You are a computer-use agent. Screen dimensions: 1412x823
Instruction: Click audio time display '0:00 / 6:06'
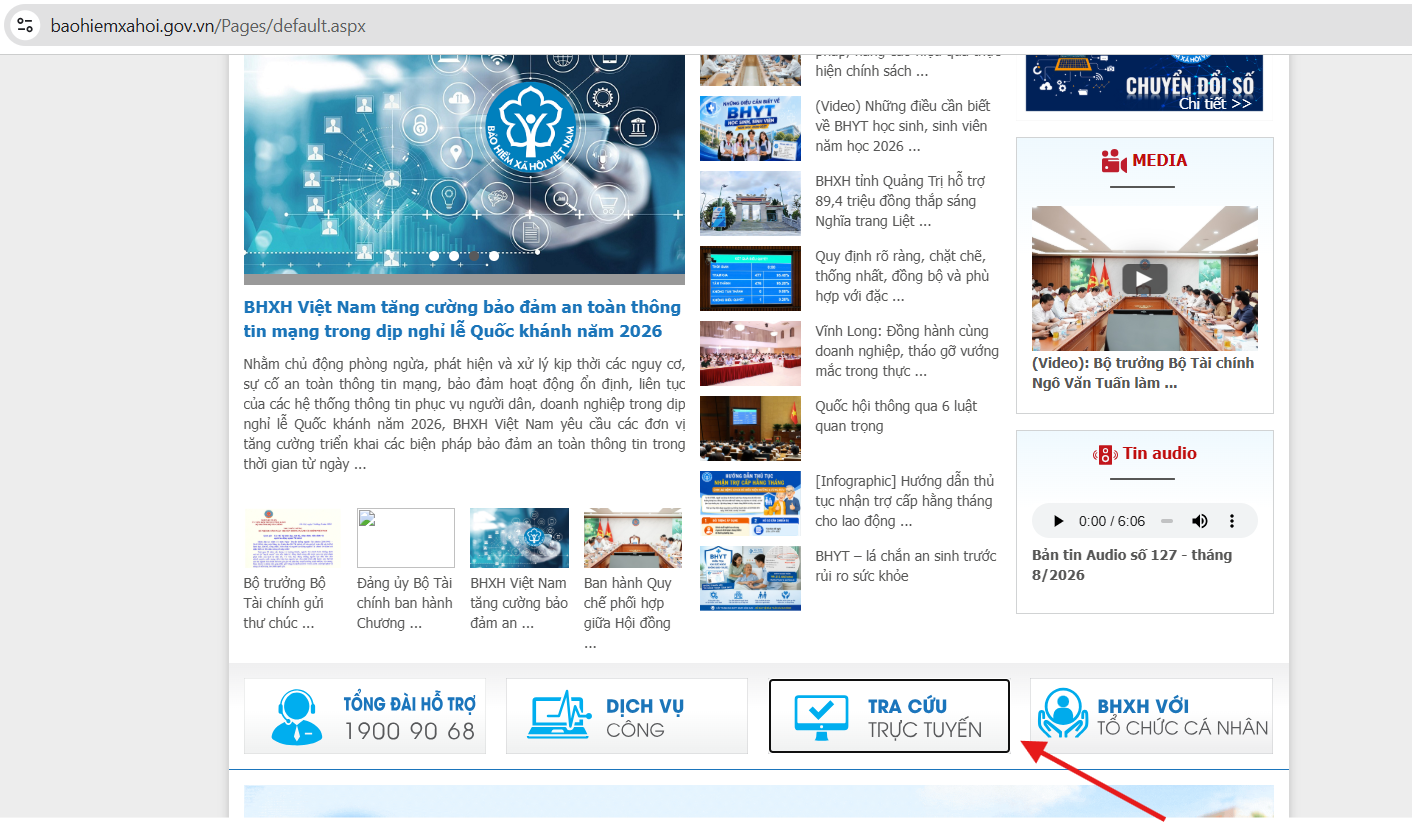coord(1112,521)
